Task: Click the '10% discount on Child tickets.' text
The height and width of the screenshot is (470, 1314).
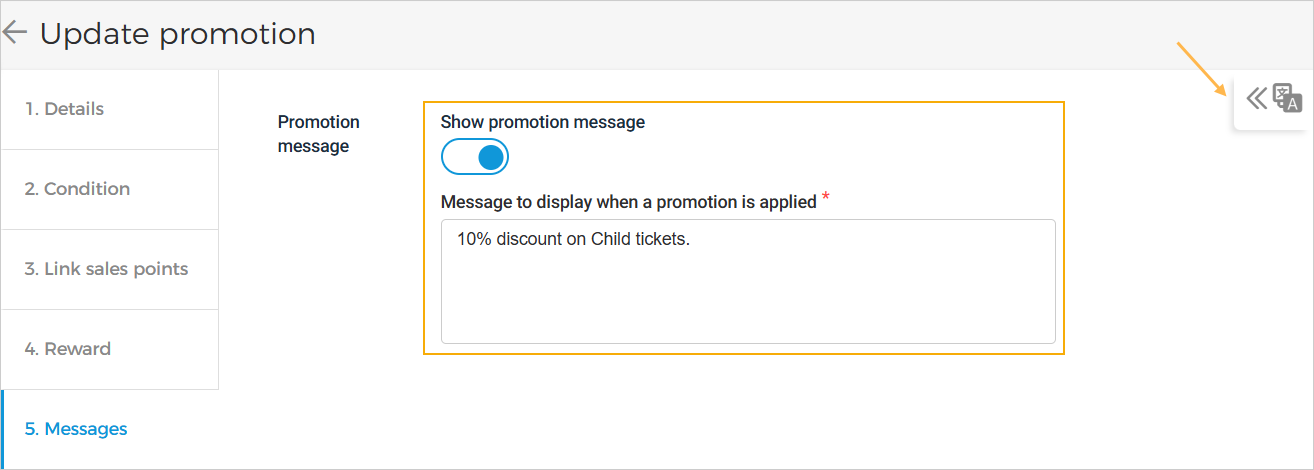Action: pos(573,240)
